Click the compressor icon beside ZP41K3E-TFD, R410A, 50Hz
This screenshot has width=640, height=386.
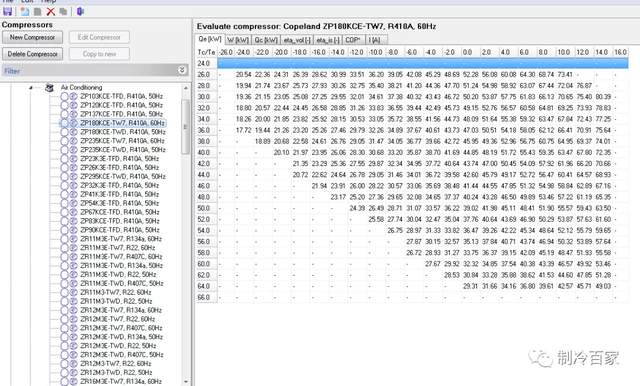point(73,195)
